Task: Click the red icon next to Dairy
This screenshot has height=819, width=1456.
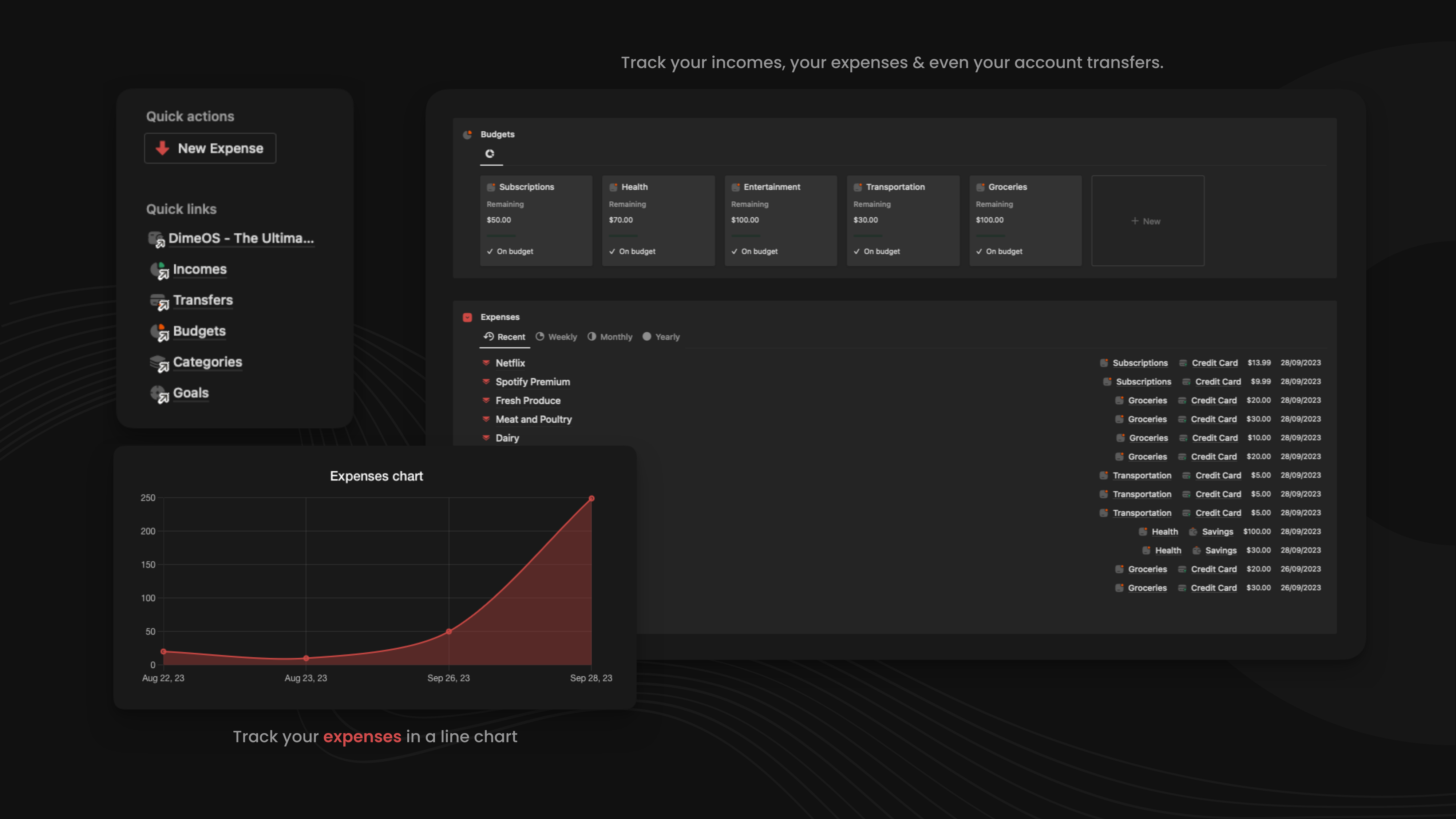Action: click(486, 438)
